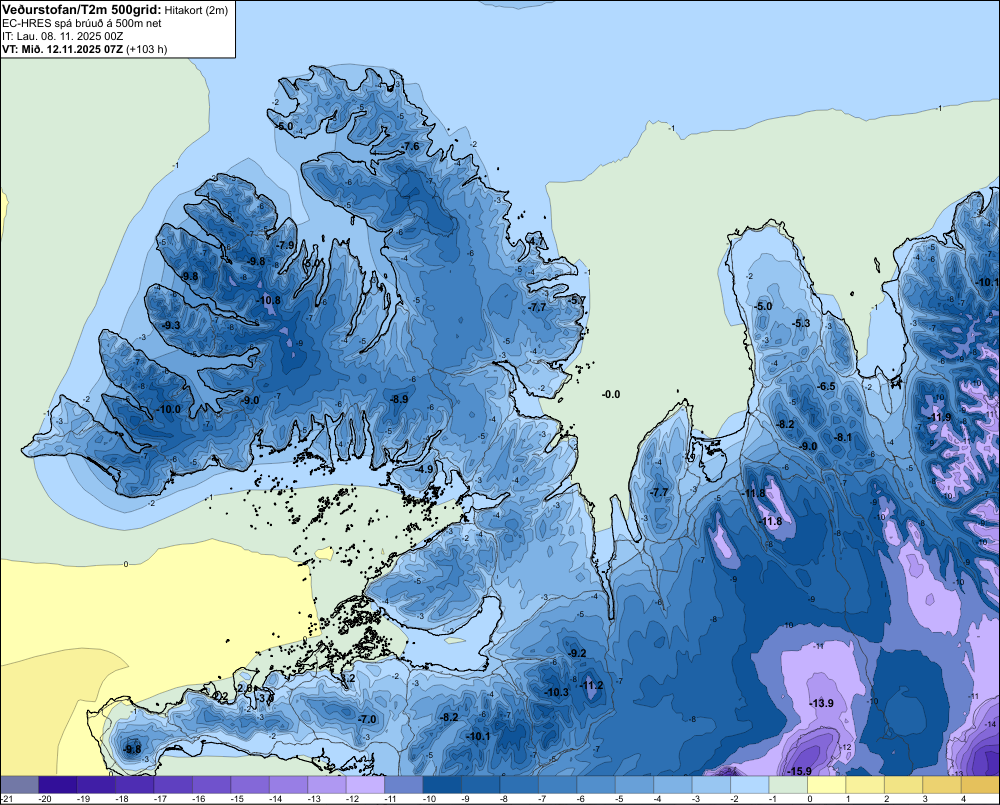Click the light yellow legend swatch between 0 and 1
This screenshot has height=805, width=1000.
827,785
